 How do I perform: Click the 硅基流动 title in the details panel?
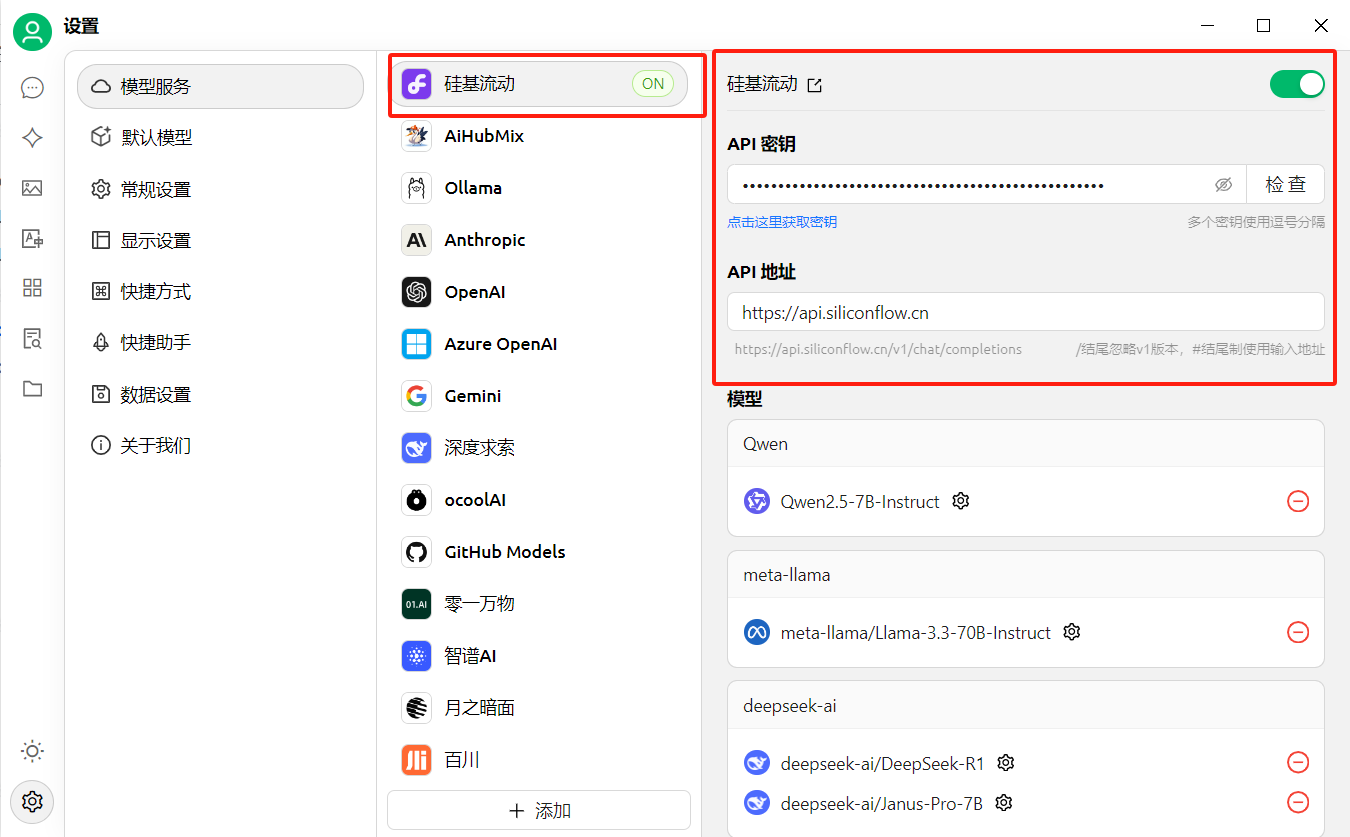pos(762,85)
